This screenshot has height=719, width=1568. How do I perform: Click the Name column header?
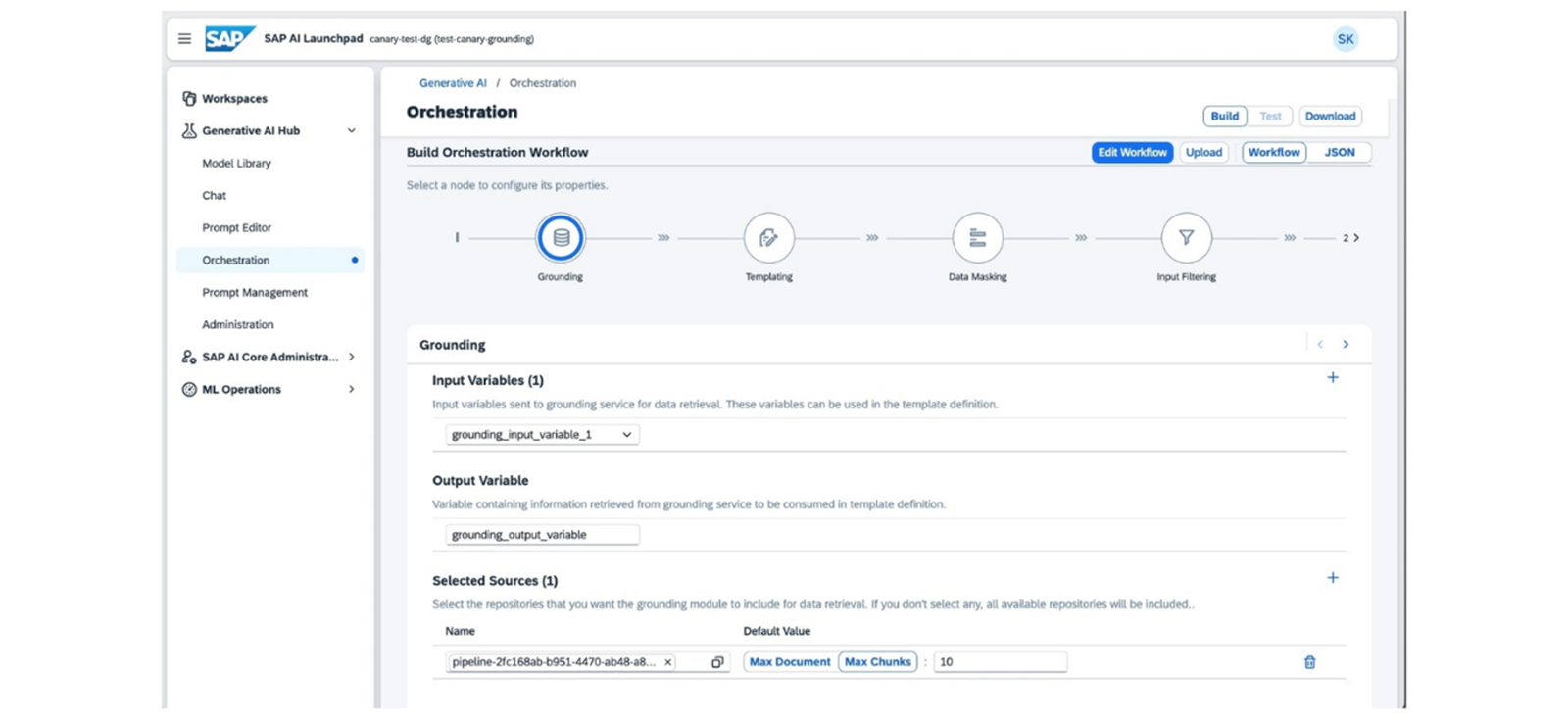point(461,632)
